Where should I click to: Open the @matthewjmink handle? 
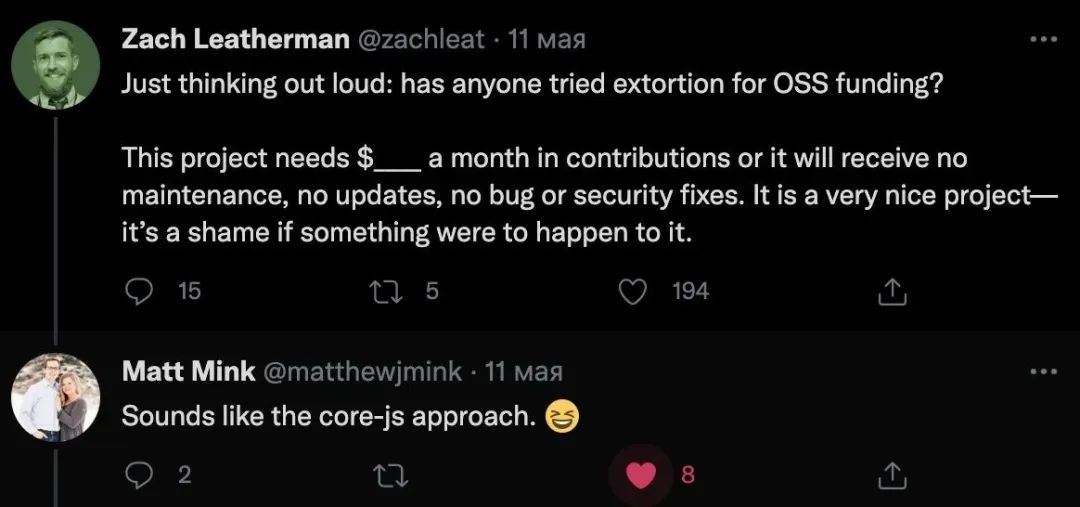[360, 372]
